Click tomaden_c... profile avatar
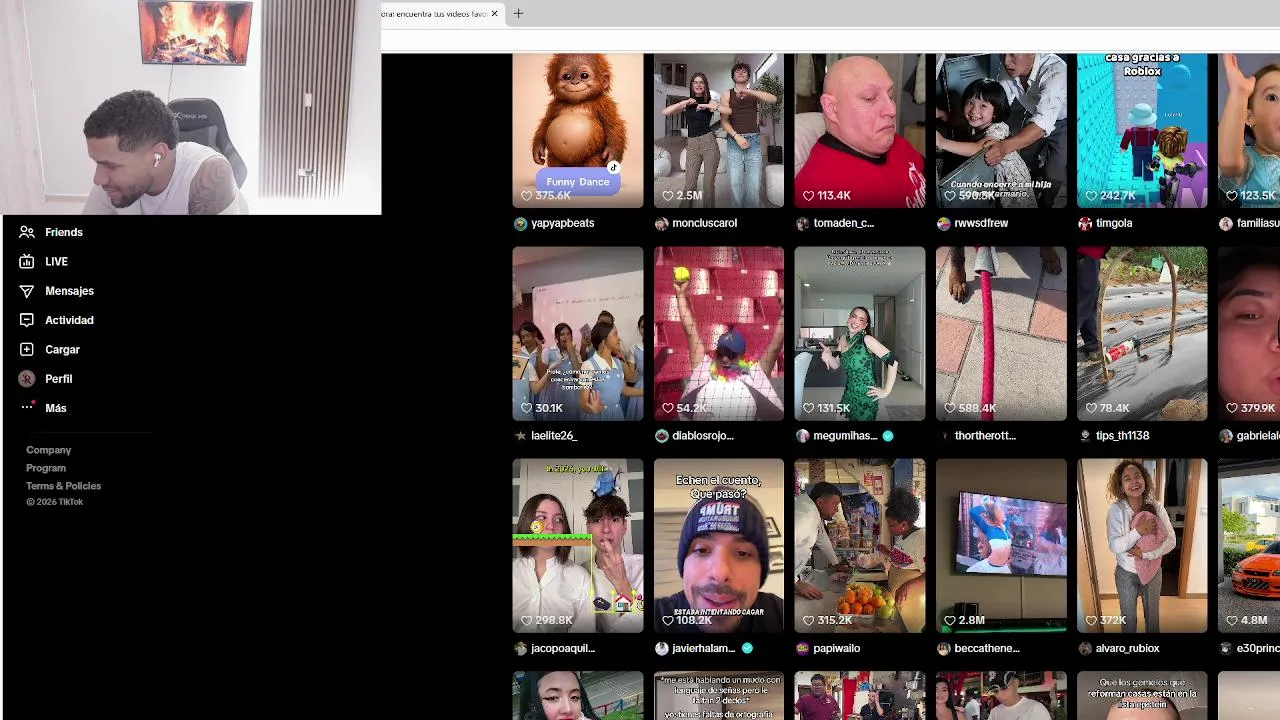The width and height of the screenshot is (1280, 720). [x=802, y=224]
